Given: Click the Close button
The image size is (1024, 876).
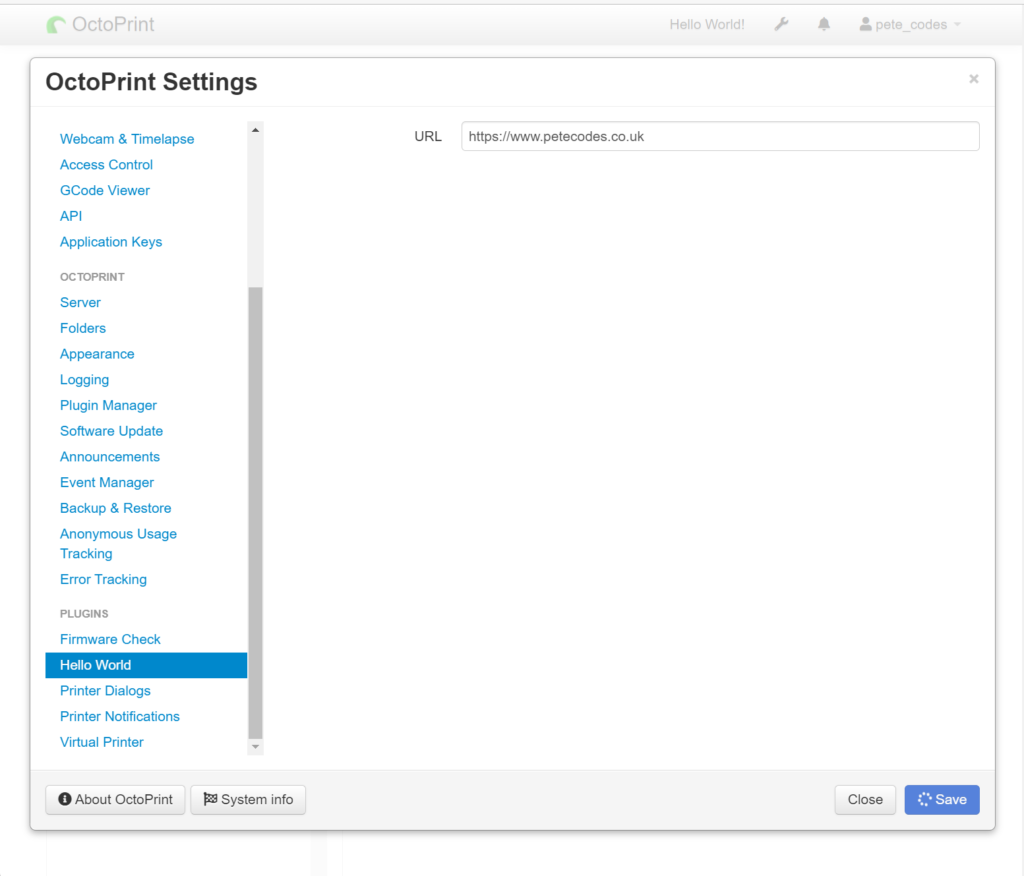Looking at the screenshot, I should (865, 800).
